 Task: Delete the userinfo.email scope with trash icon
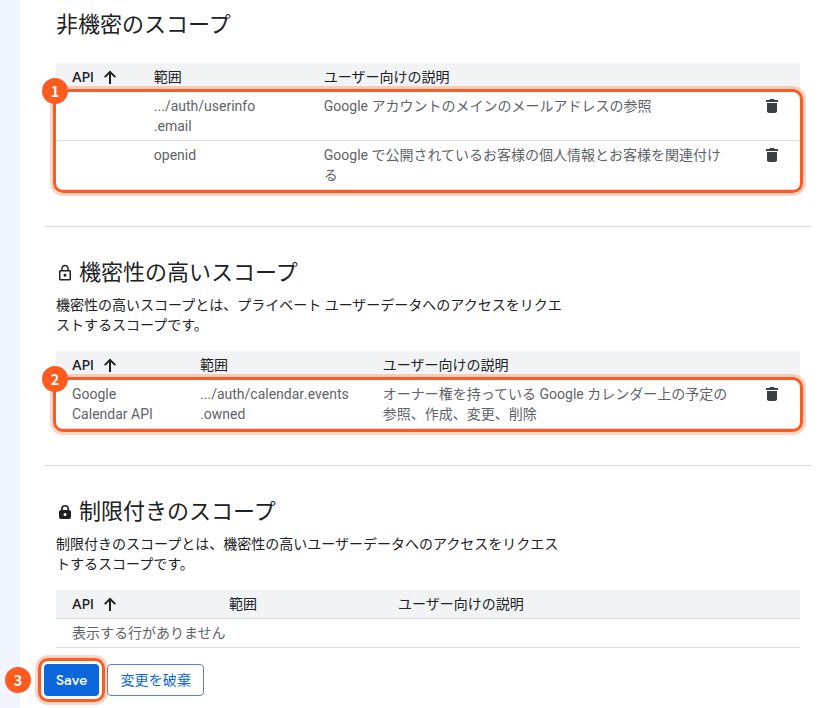tap(771, 106)
